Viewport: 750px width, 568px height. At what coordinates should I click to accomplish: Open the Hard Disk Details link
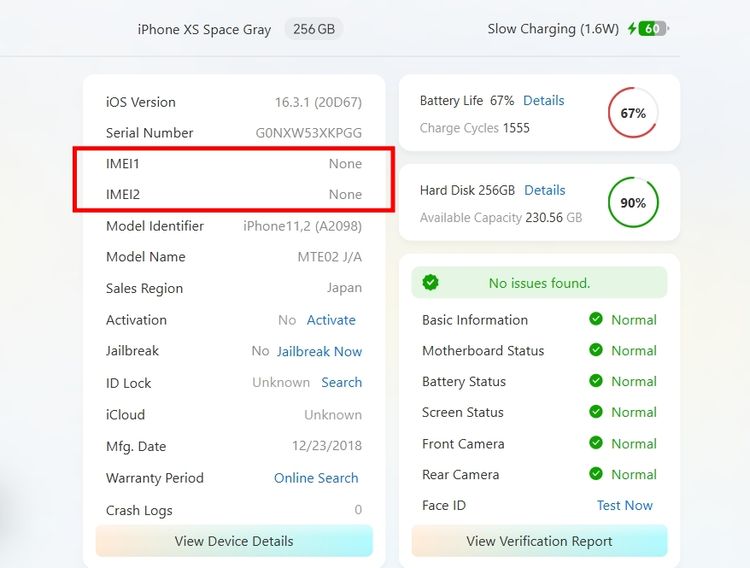[544, 190]
